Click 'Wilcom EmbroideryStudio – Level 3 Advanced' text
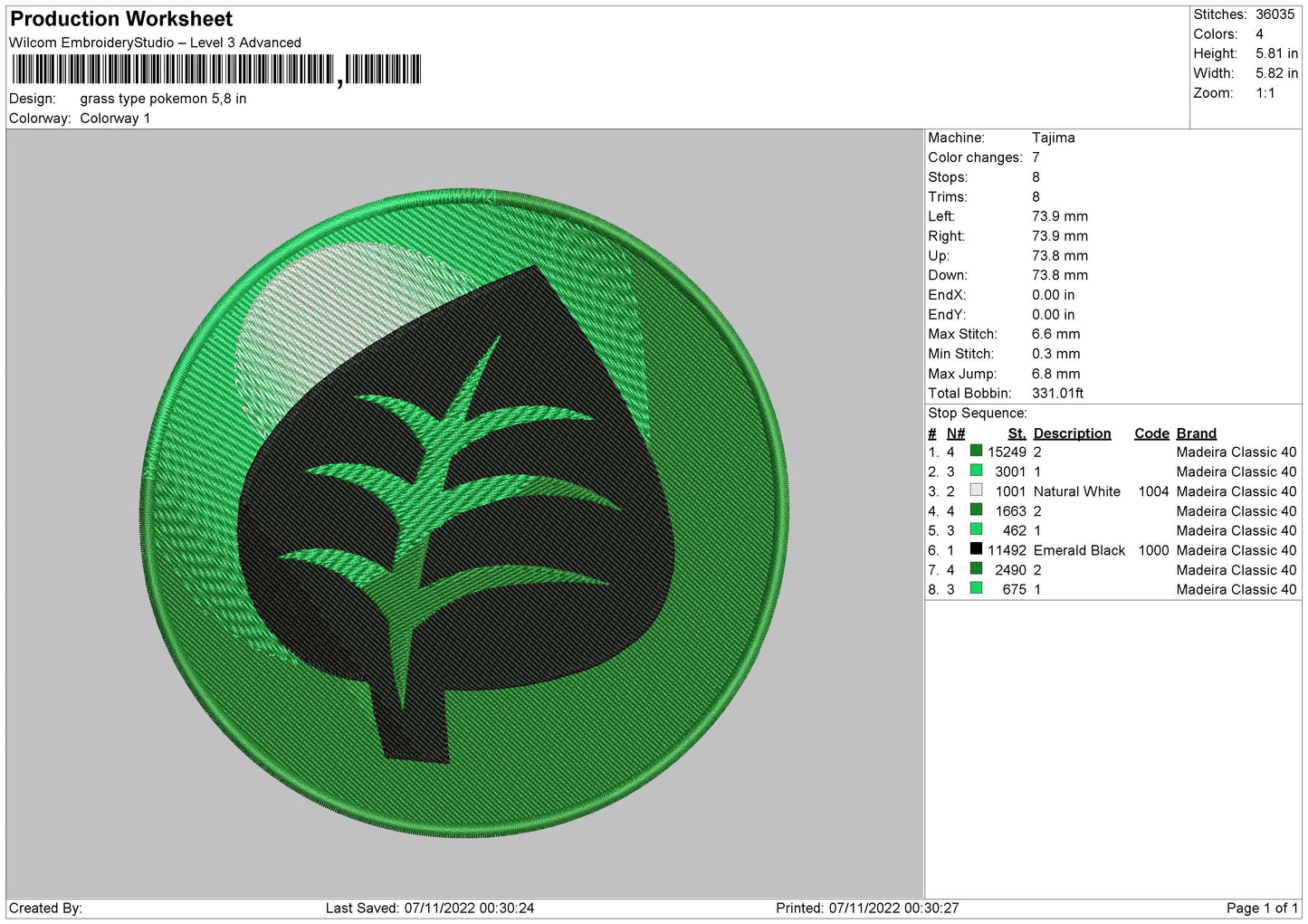This screenshot has width=1308, height=924. point(155,43)
